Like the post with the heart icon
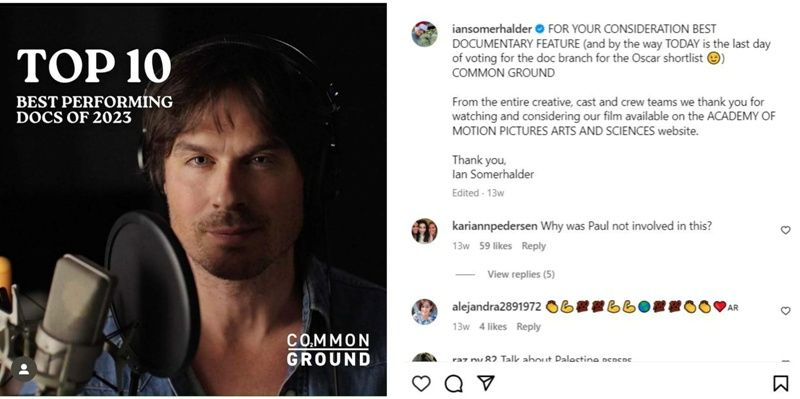 (x=421, y=384)
